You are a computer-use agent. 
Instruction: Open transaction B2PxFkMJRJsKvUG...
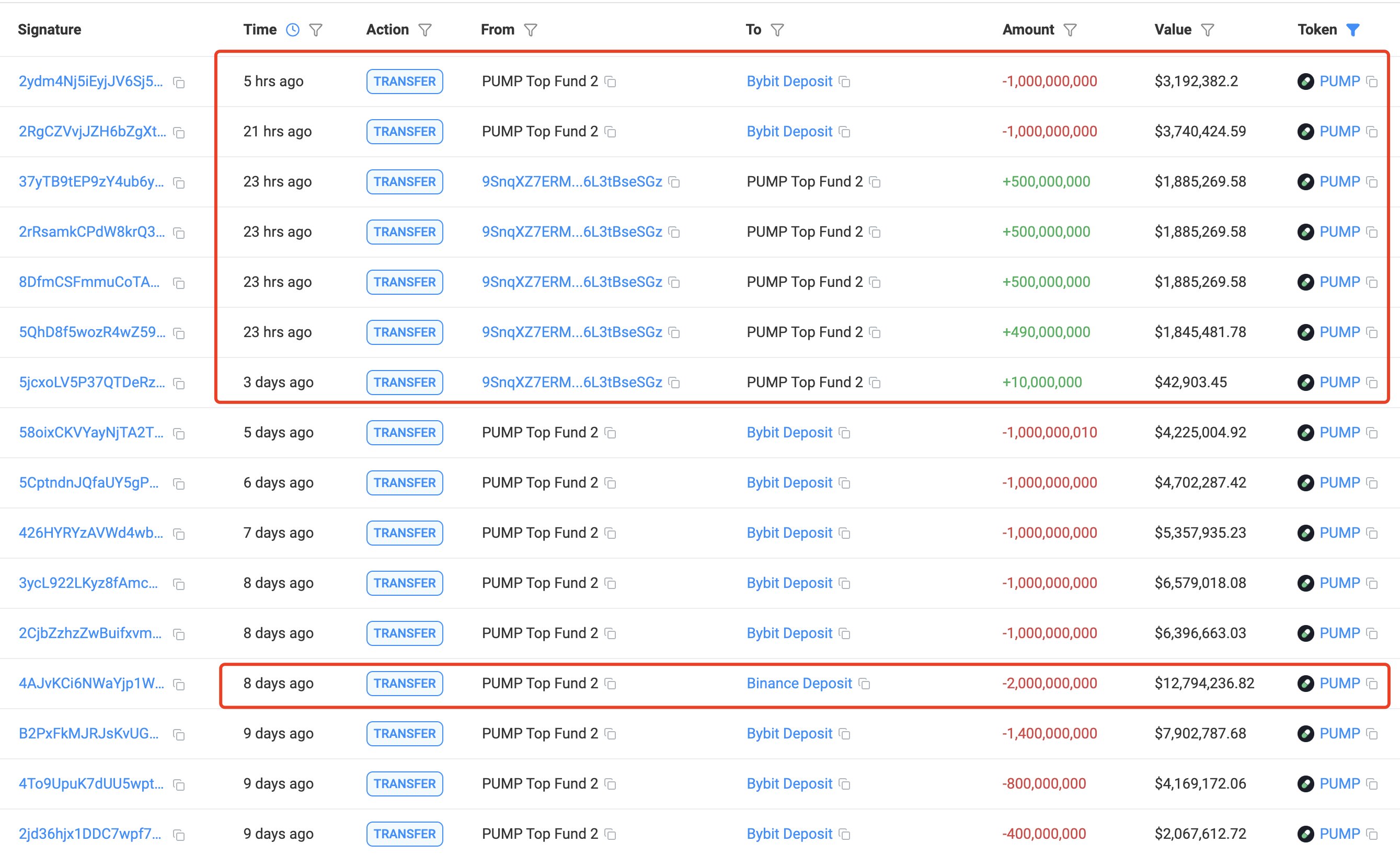(x=89, y=733)
